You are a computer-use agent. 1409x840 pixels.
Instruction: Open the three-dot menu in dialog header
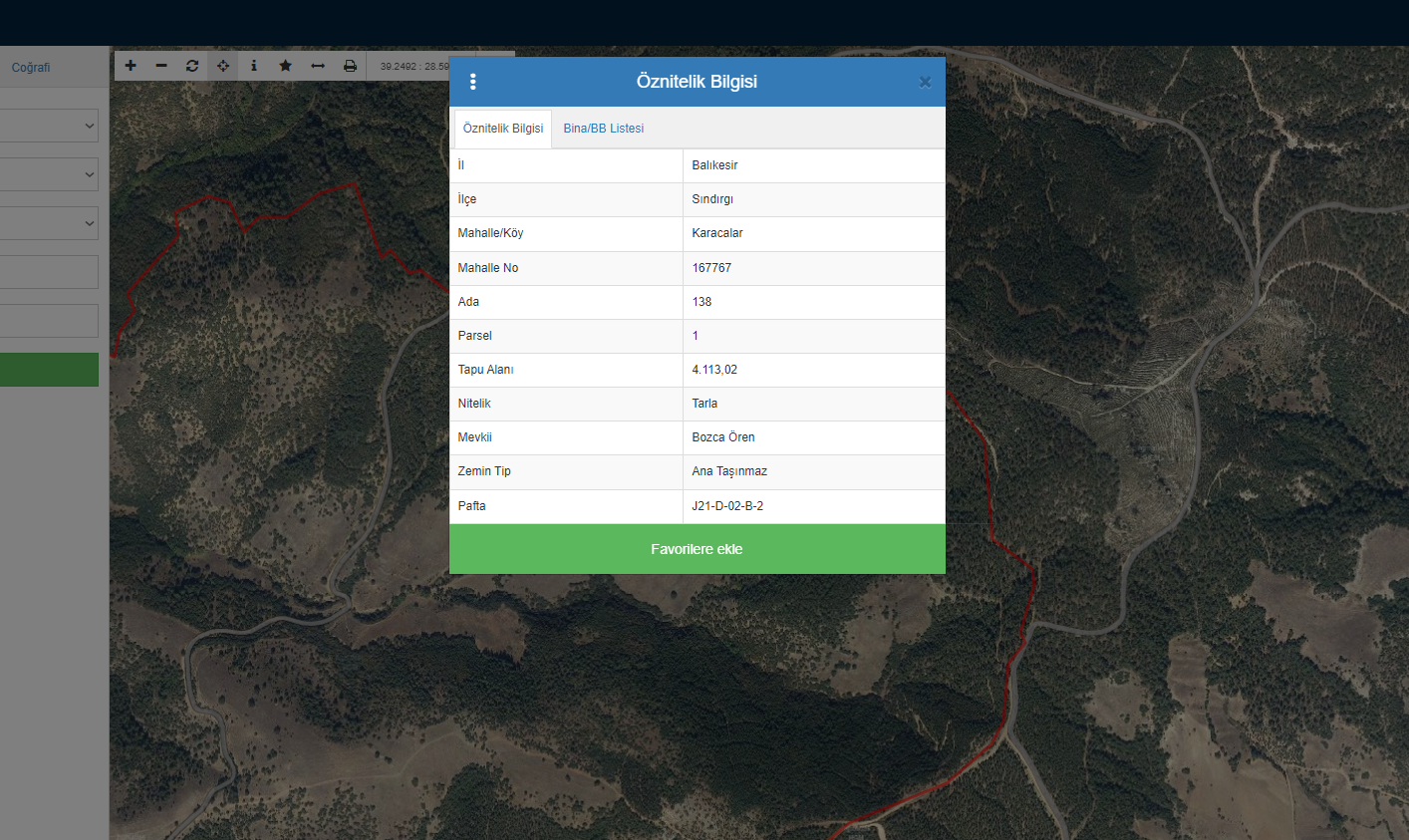point(472,82)
